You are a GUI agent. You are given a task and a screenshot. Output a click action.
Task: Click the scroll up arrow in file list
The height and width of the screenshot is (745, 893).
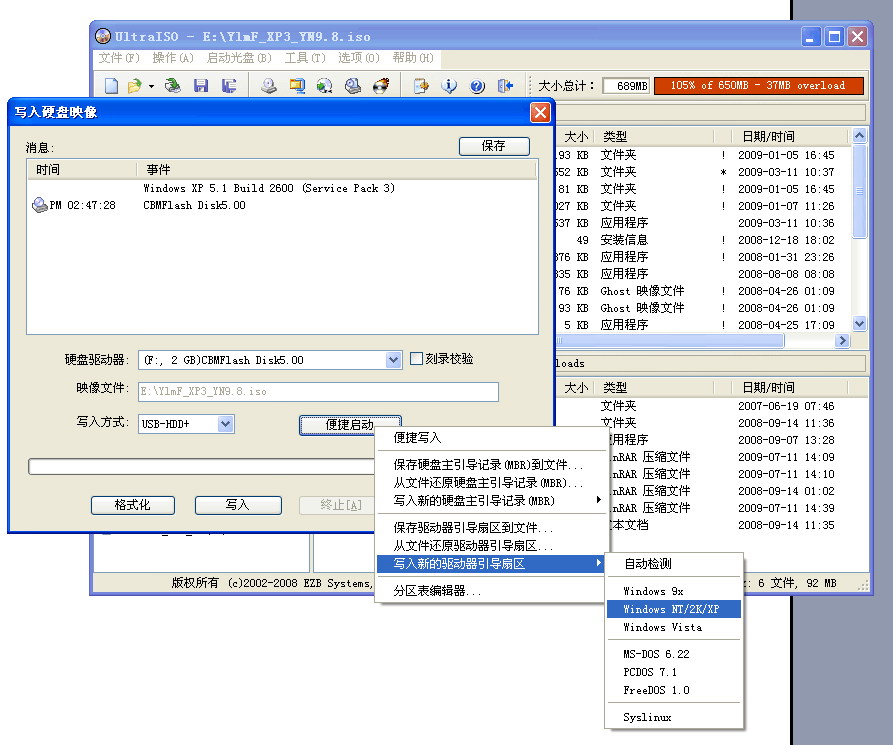click(x=859, y=136)
